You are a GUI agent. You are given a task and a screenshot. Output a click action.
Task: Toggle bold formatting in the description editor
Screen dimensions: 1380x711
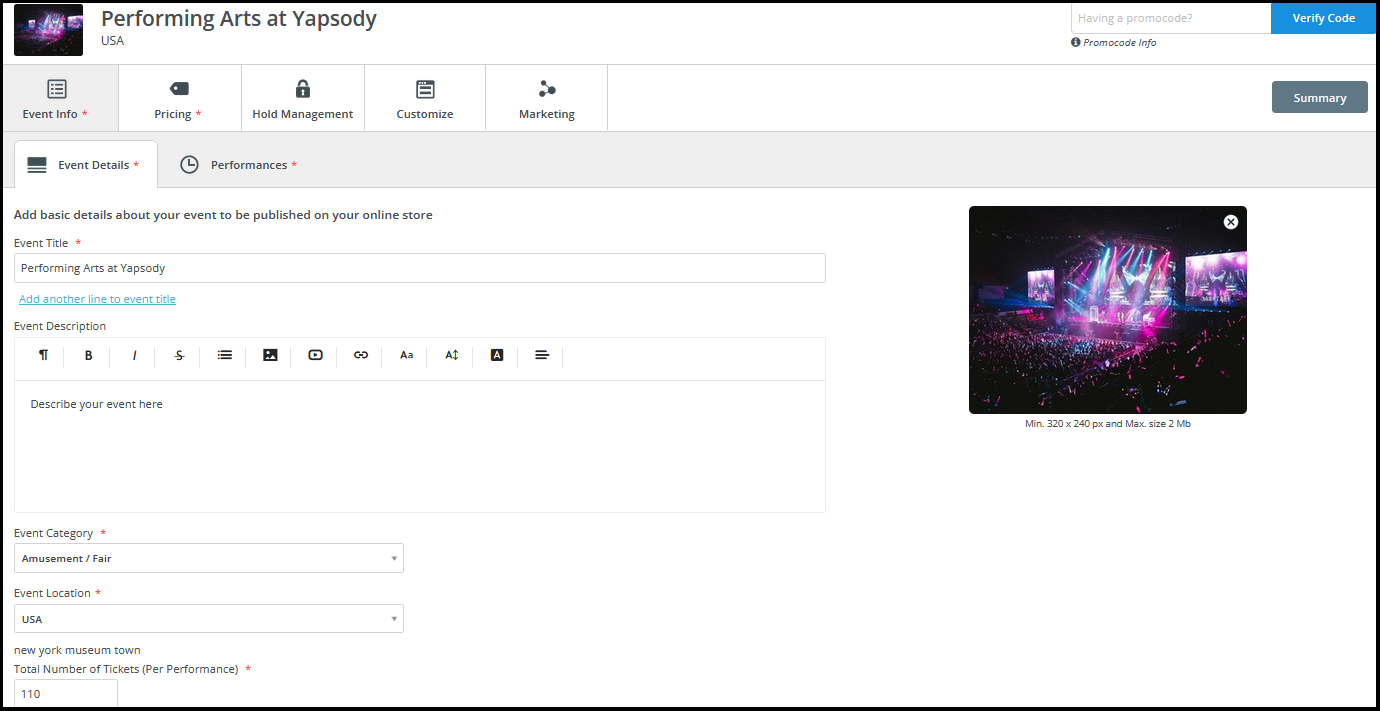88,355
